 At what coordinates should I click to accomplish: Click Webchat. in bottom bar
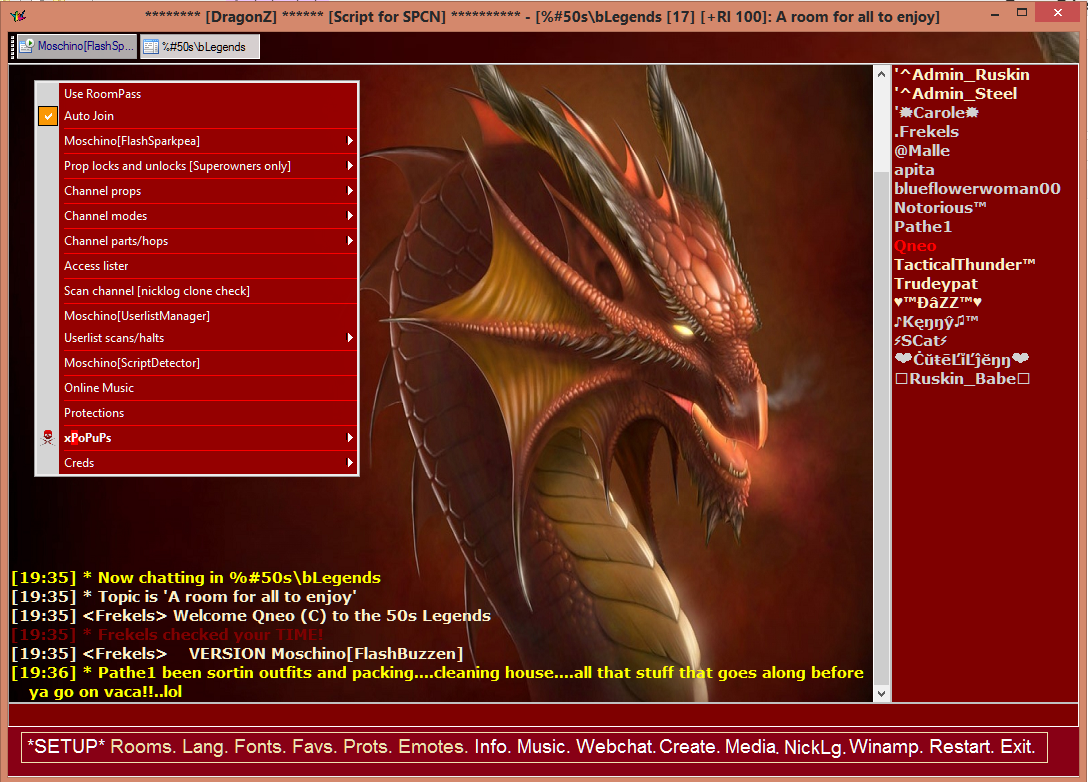615,747
